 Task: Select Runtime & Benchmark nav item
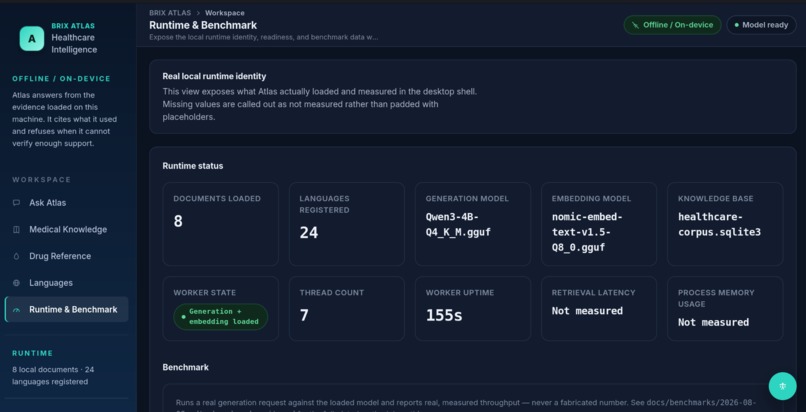(x=66, y=309)
